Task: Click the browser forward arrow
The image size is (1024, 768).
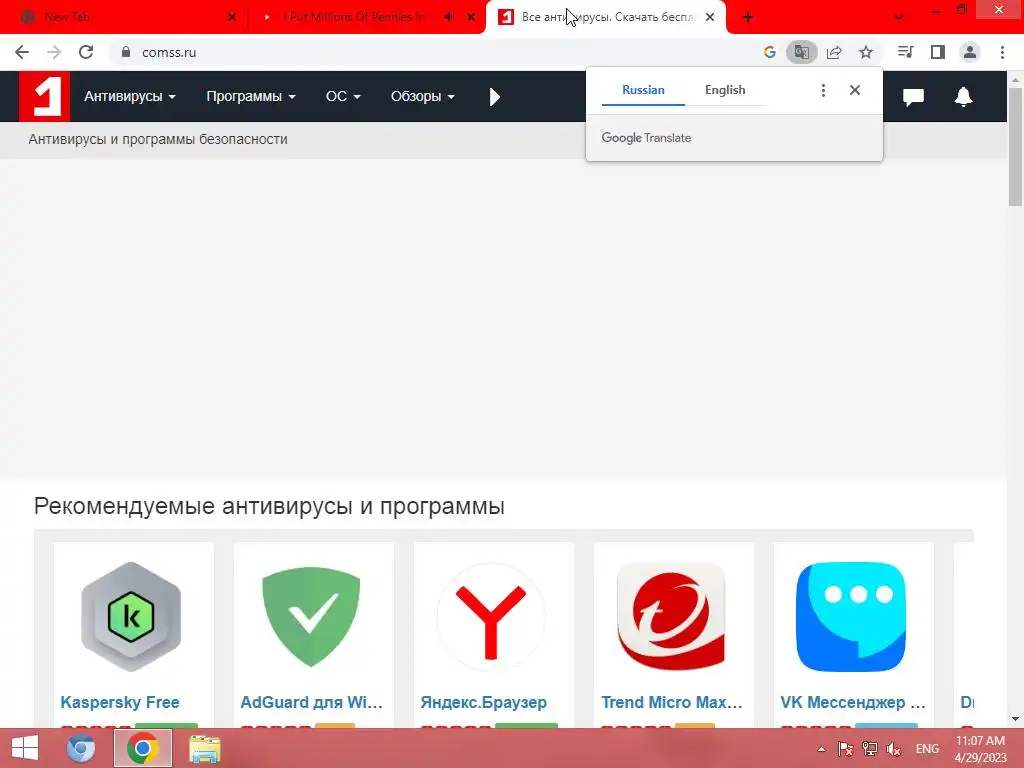Action: pos(54,52)
